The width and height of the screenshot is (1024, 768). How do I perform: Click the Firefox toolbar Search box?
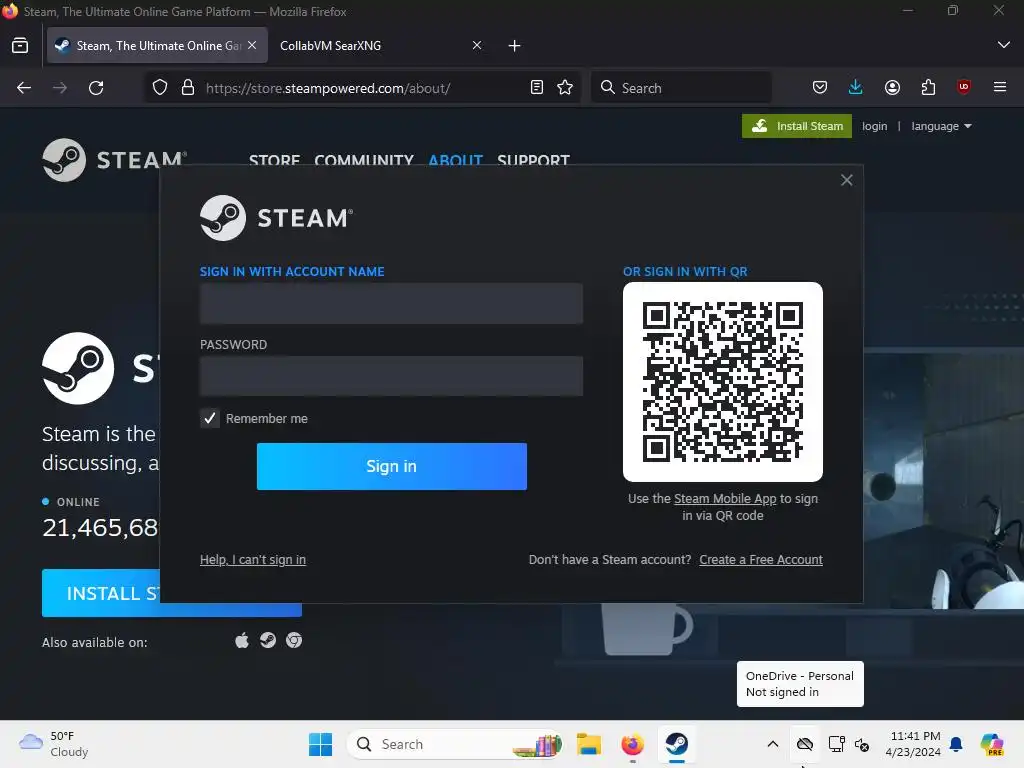click(681, 88)
